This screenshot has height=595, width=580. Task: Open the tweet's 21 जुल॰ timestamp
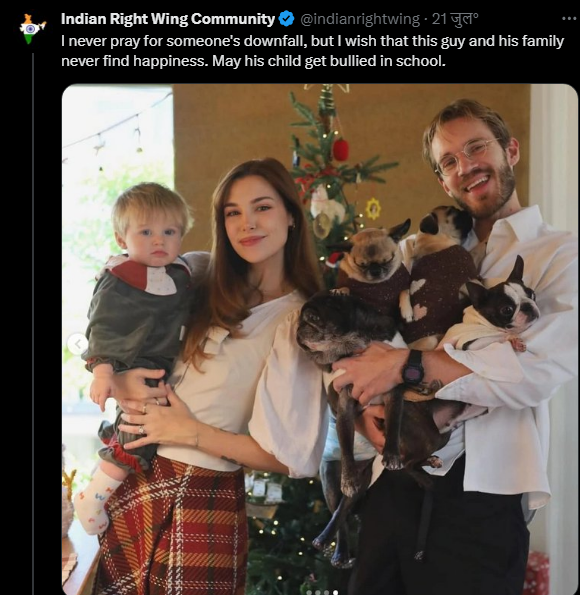[455, 19]
